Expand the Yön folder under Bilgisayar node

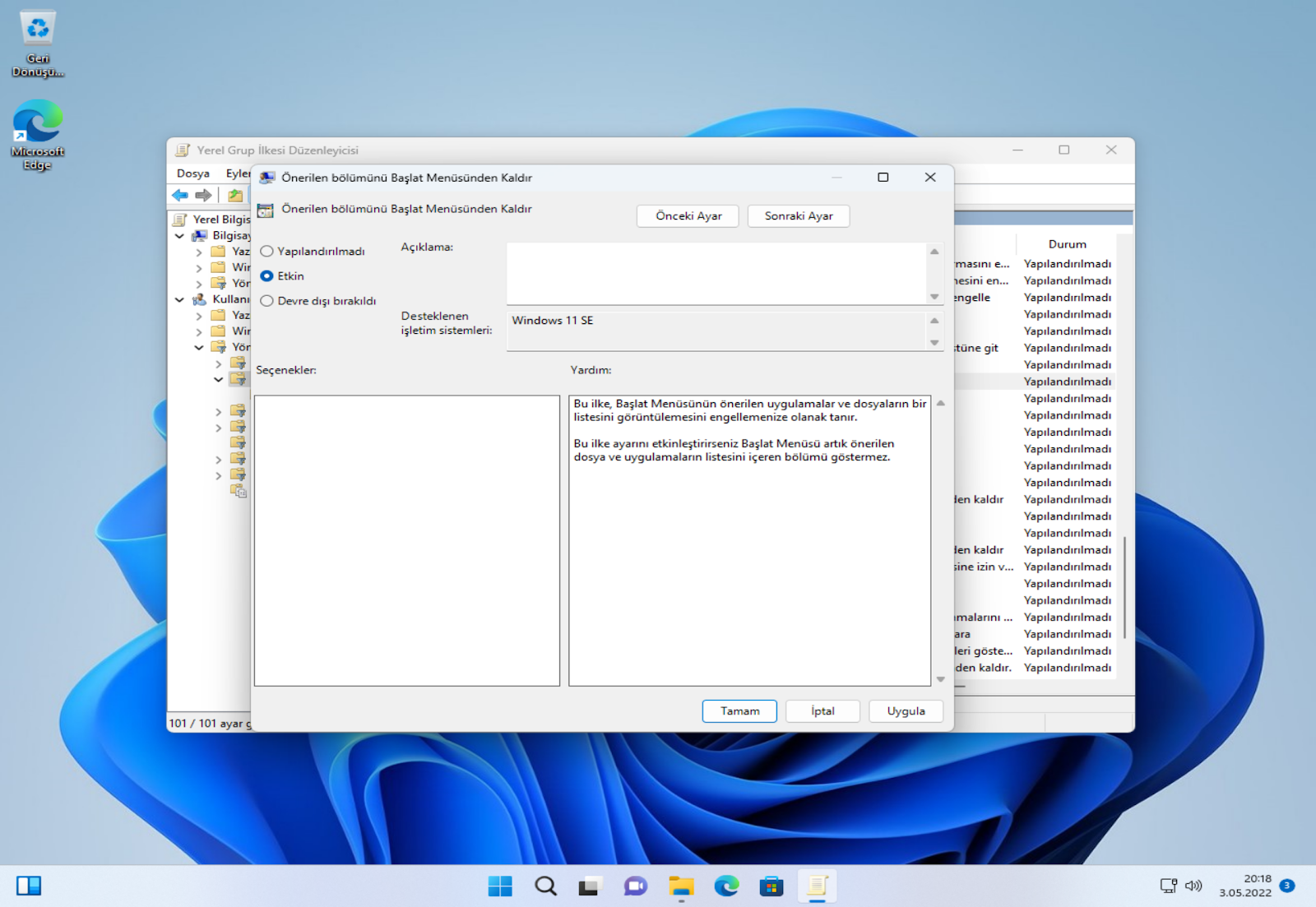(199, 284)
